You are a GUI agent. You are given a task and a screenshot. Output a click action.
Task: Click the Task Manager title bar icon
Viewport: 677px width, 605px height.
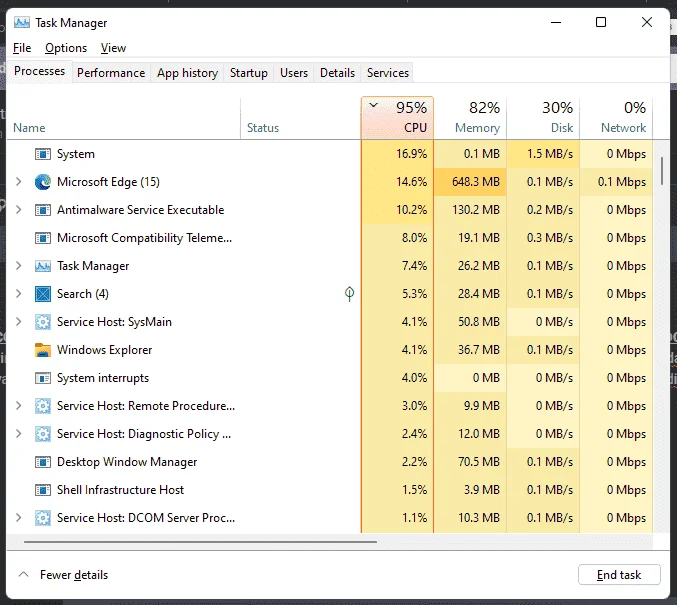pyautogui.click(x=22, y=22)
